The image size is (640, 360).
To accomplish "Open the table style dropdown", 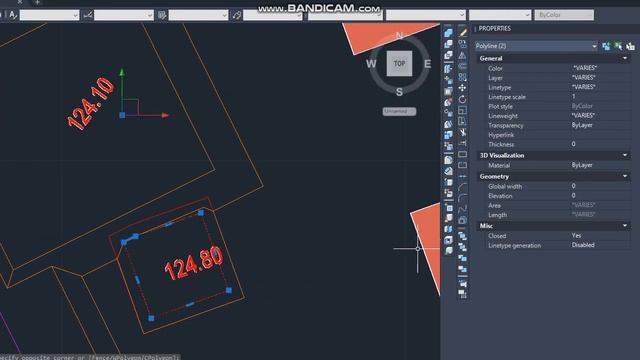I will pyautogui.click(x=198, y=15).
